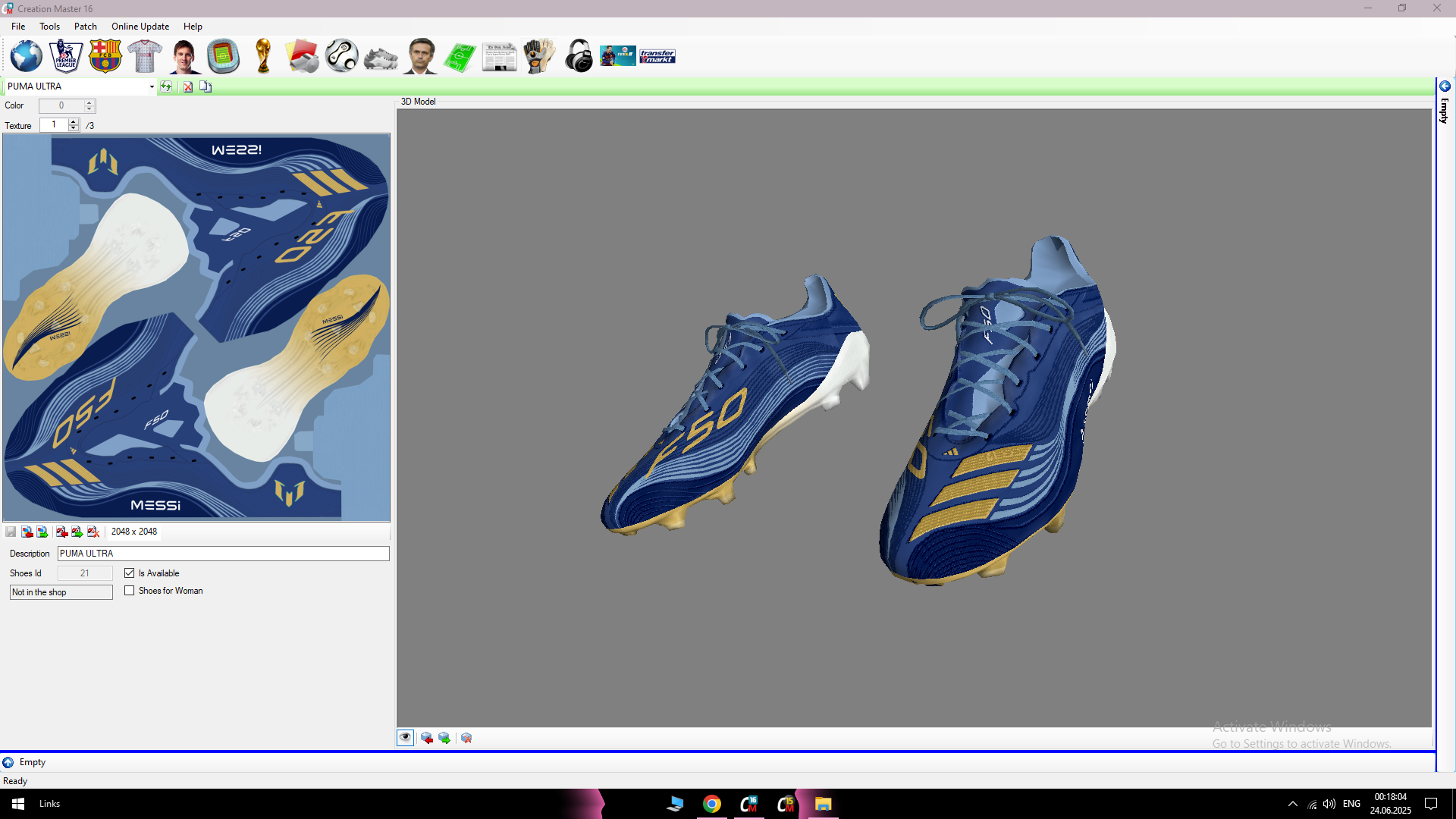Click the Shoes Id field
This screenshot has width=1456, height=819.
[x=85, y=573]
